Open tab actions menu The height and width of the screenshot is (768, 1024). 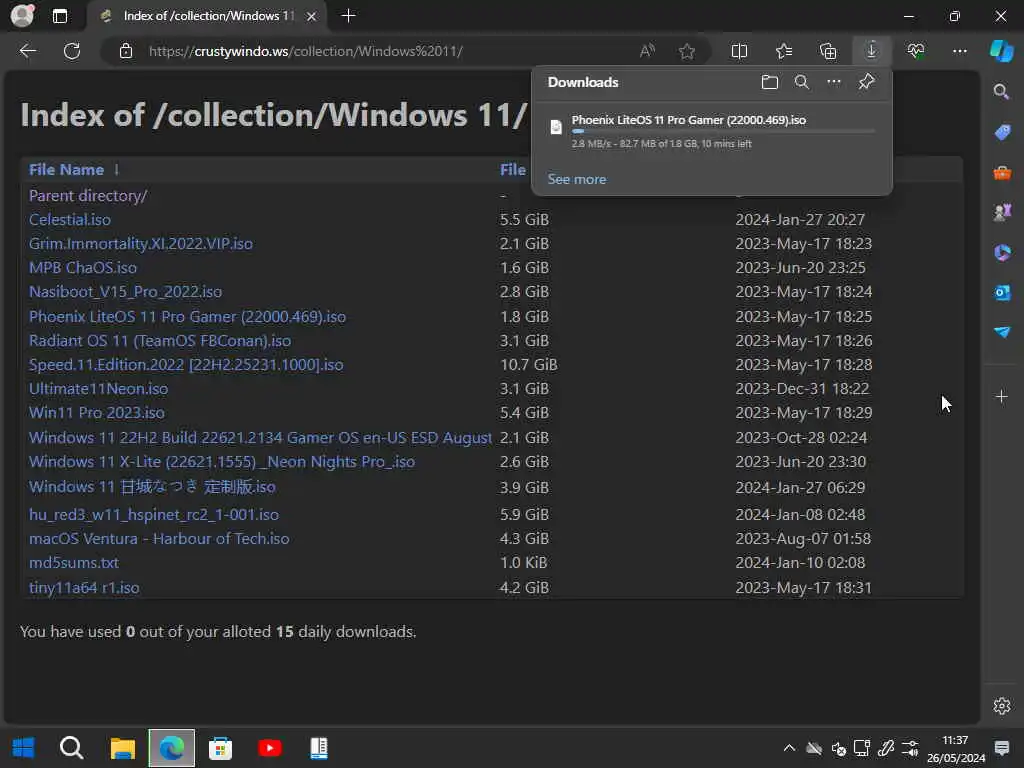59,16
